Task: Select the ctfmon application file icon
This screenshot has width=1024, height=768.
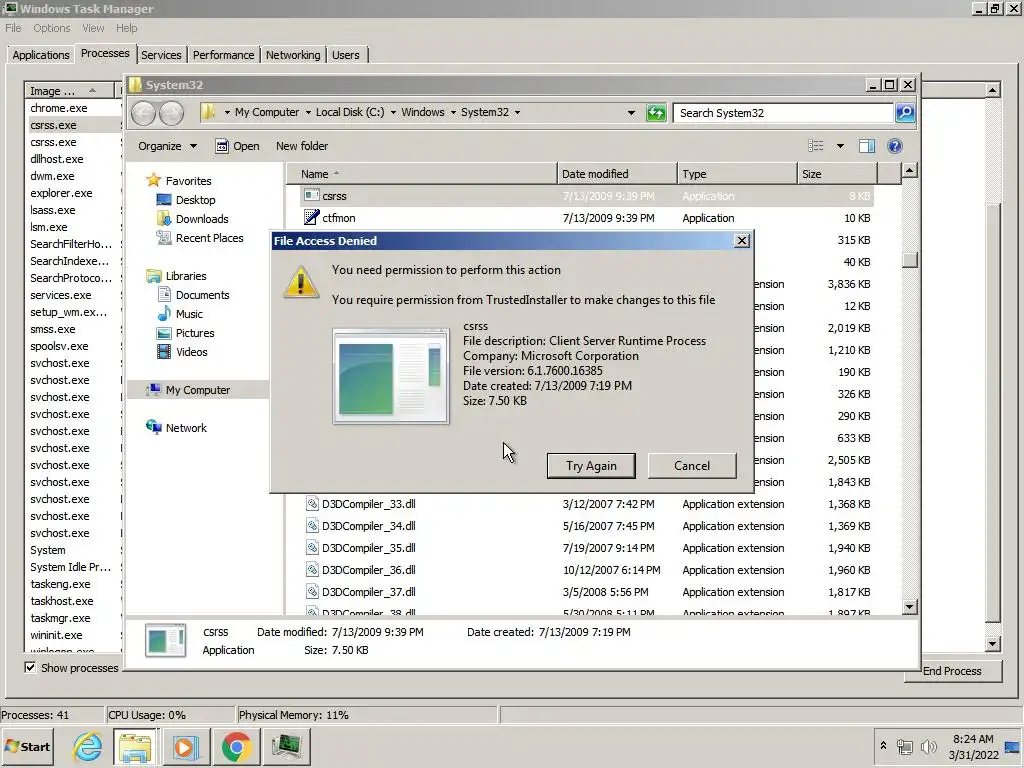Action: (x=312, y=217)
